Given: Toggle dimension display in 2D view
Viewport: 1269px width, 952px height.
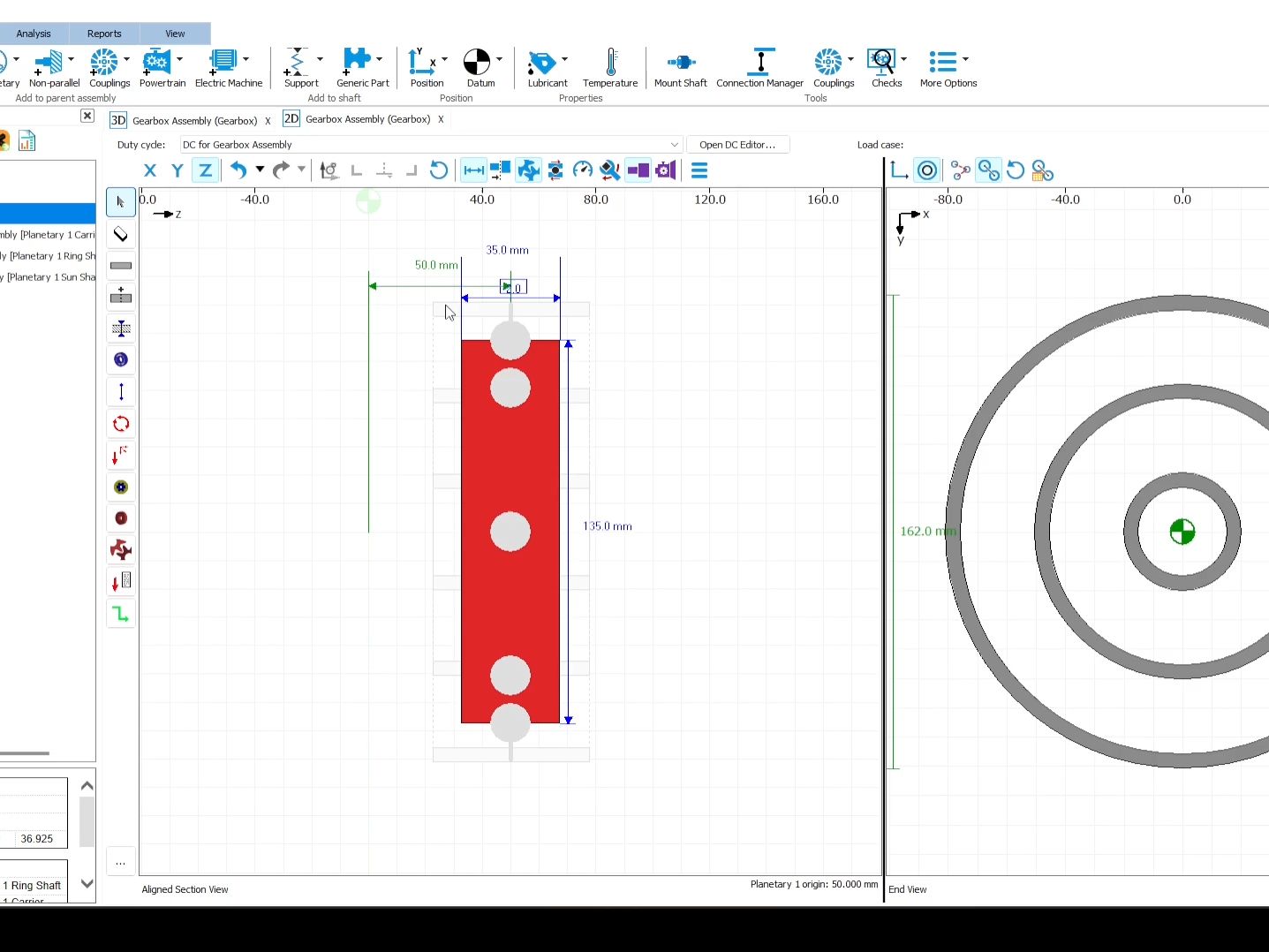Looking at the screenshot, I should pos(474,170).
